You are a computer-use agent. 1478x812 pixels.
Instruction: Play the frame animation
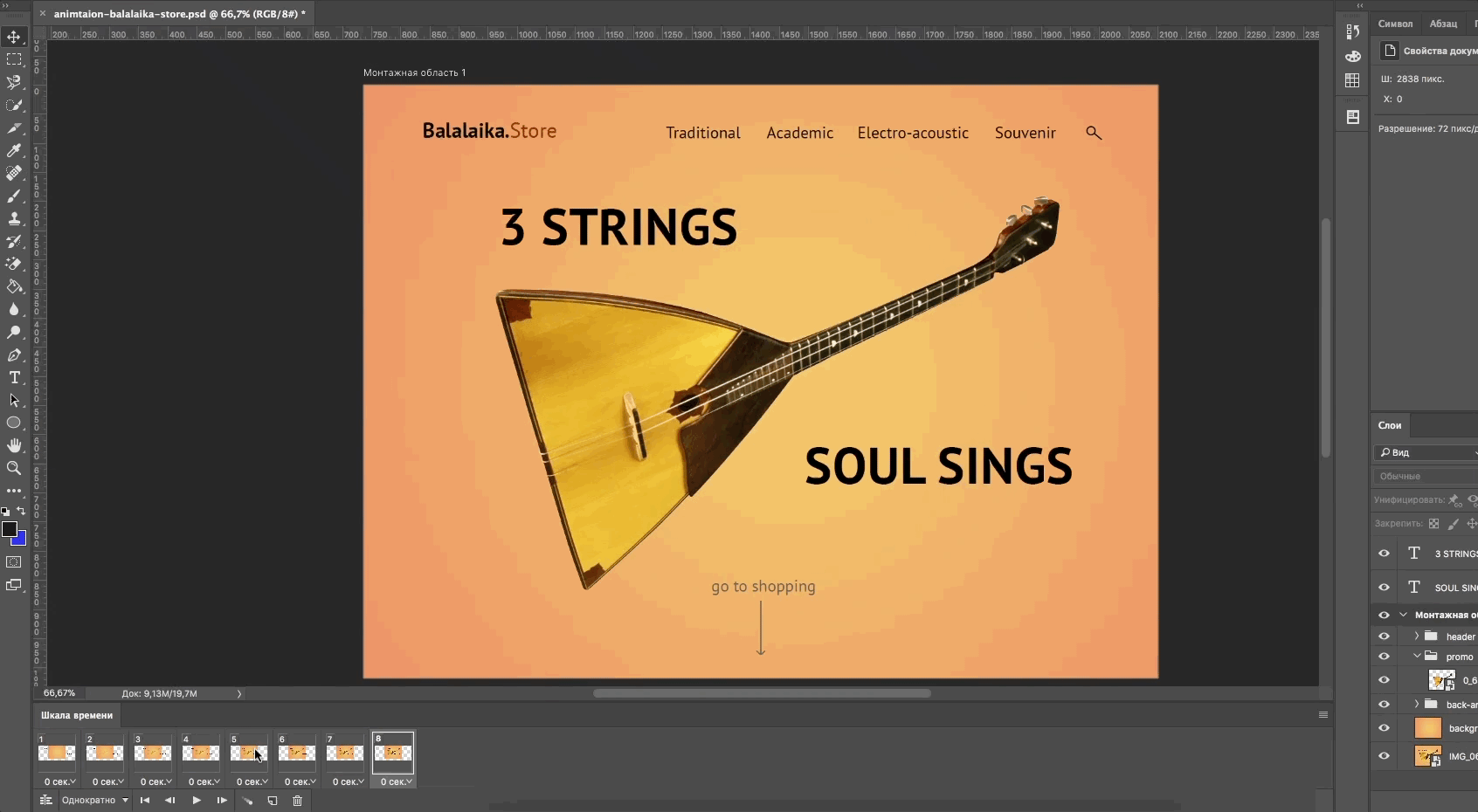pos(197,801)
